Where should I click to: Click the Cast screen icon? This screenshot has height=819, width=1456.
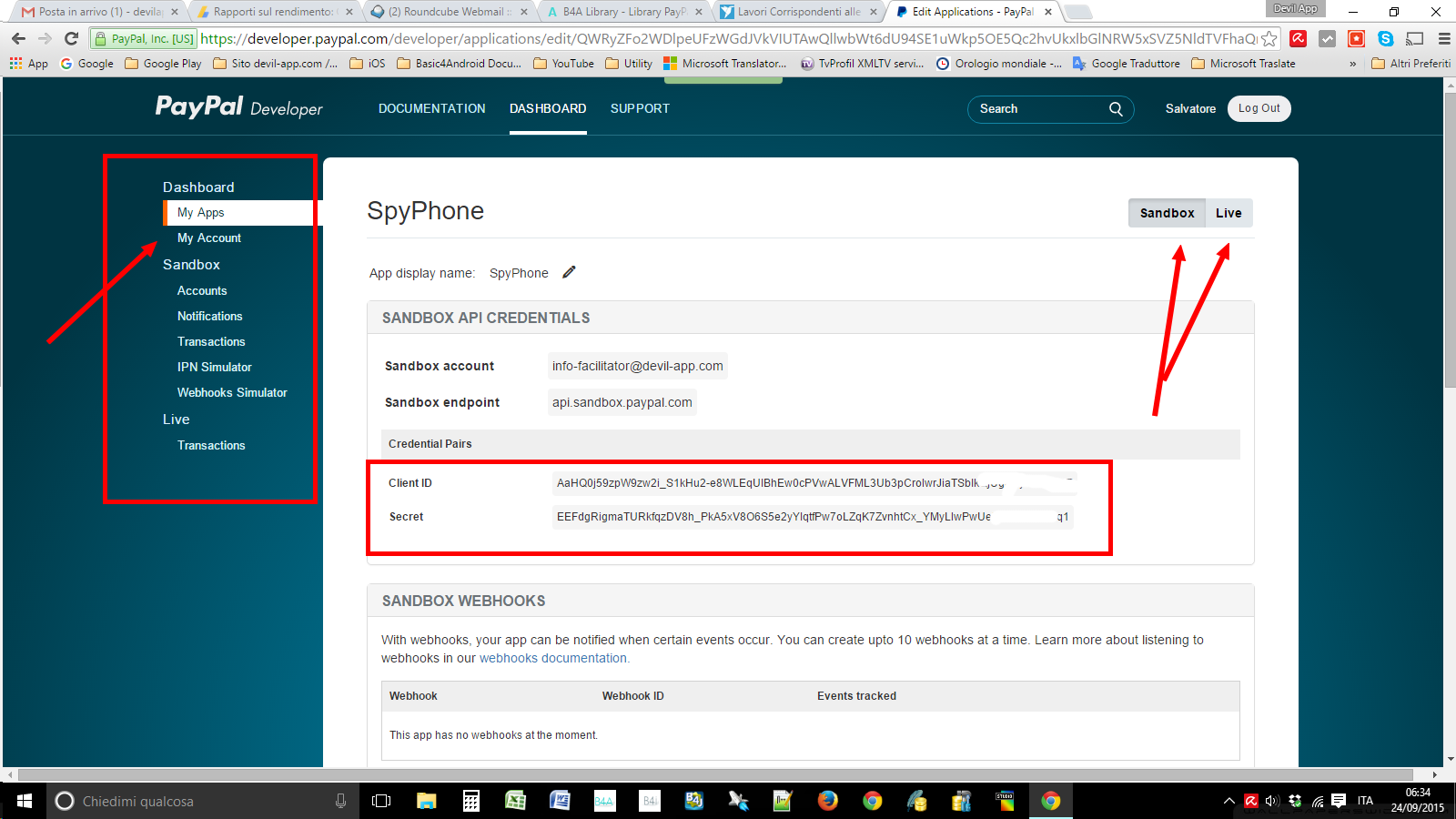[x=1414, y=39]
